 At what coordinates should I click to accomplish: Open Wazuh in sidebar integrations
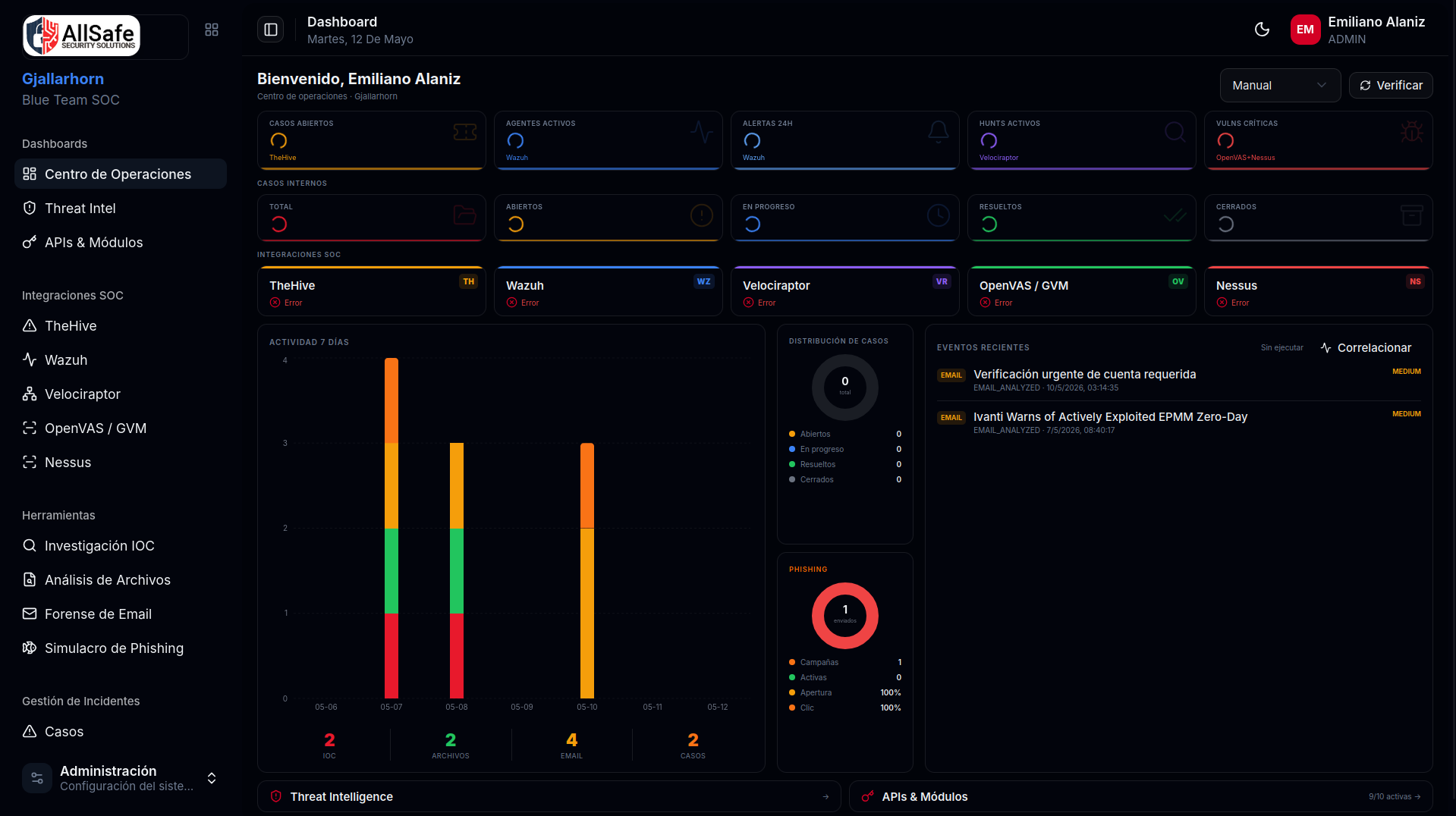[121, 359]
